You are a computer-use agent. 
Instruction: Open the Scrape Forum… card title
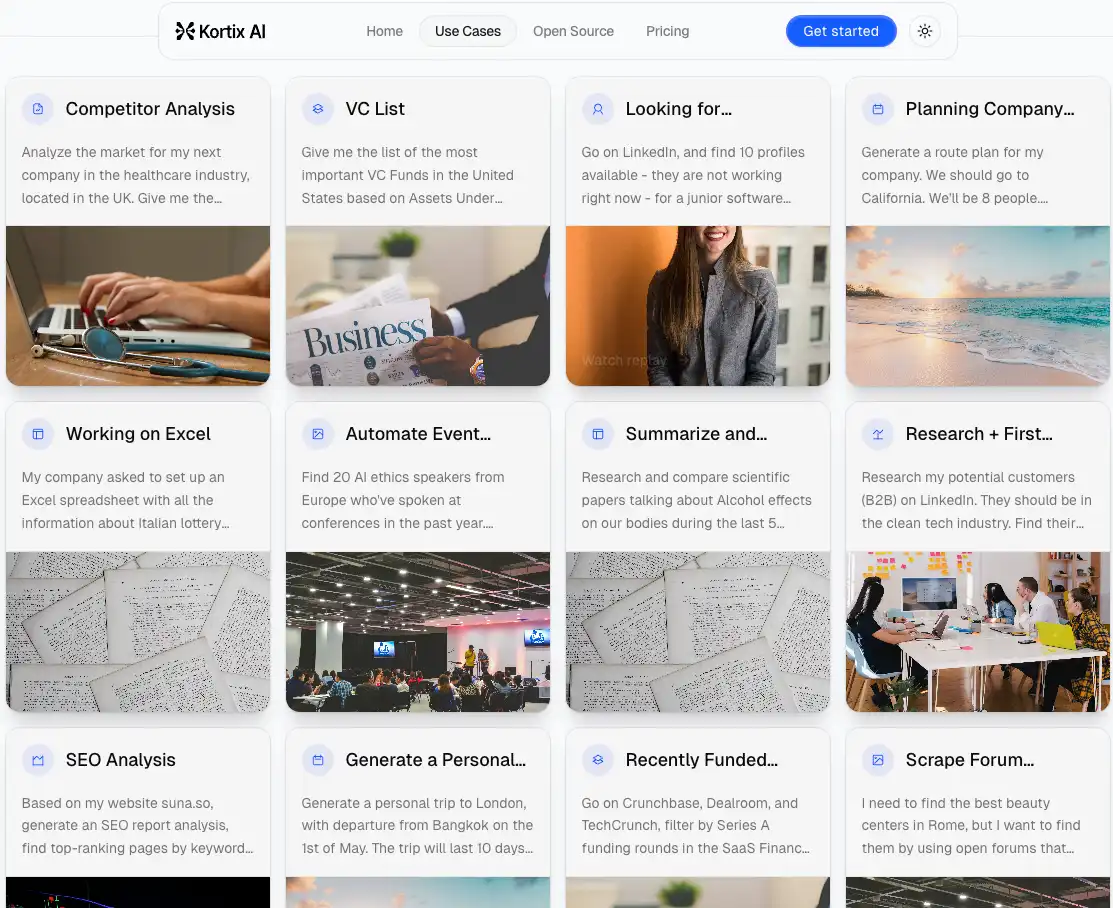coord(970,760)
